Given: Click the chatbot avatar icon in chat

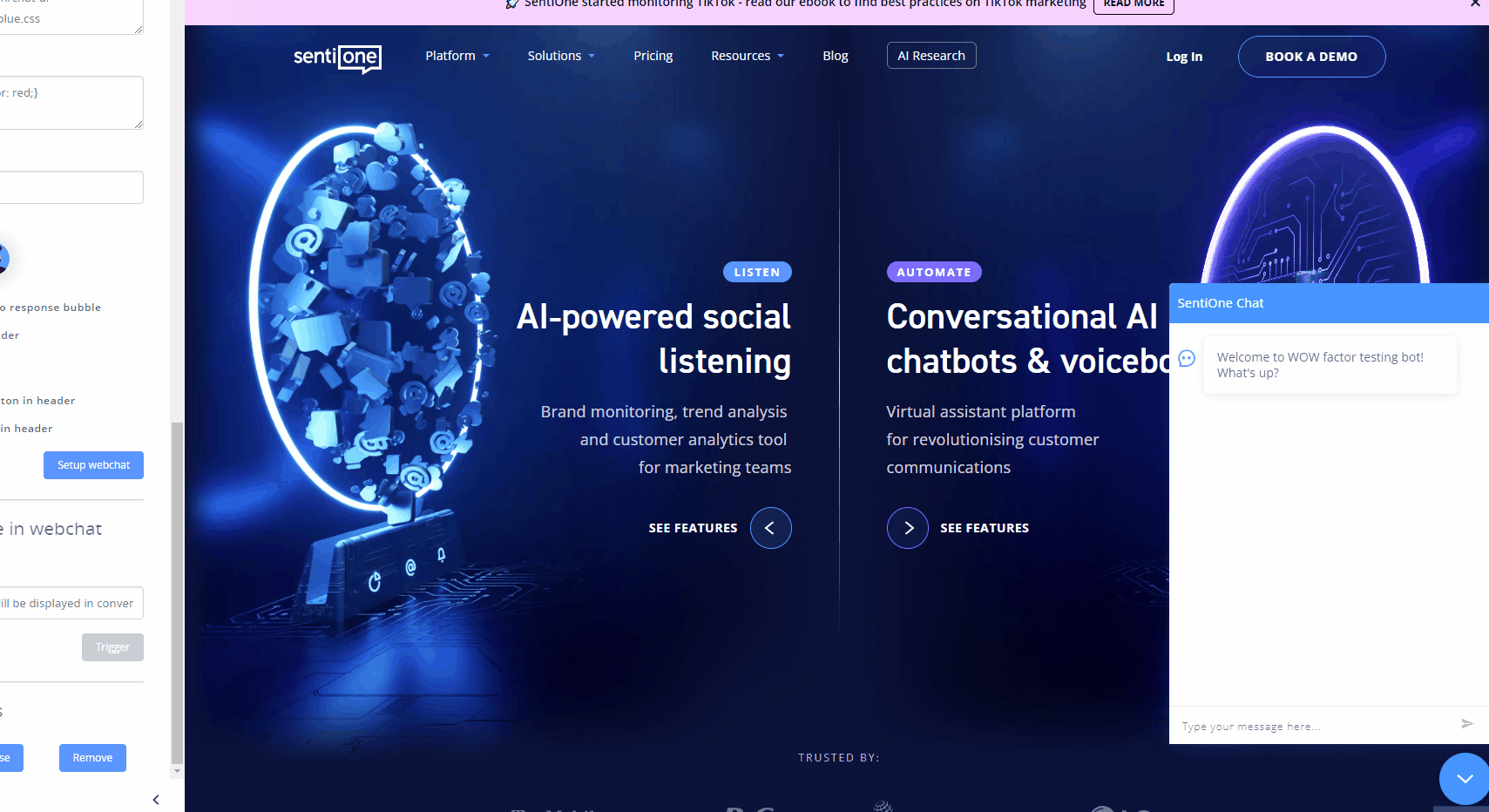Looking at the screenshot, I should (1187, 358).
